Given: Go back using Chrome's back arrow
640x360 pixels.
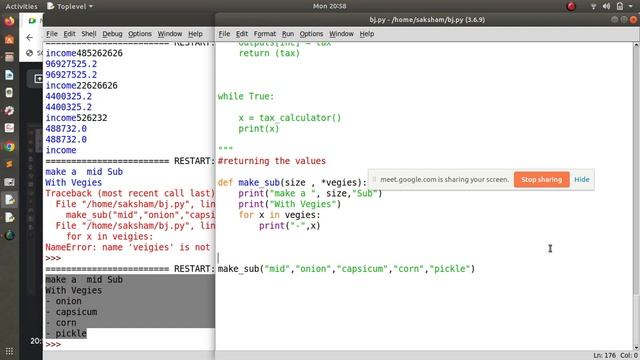Looking at the screenshot, I should 29,38.
